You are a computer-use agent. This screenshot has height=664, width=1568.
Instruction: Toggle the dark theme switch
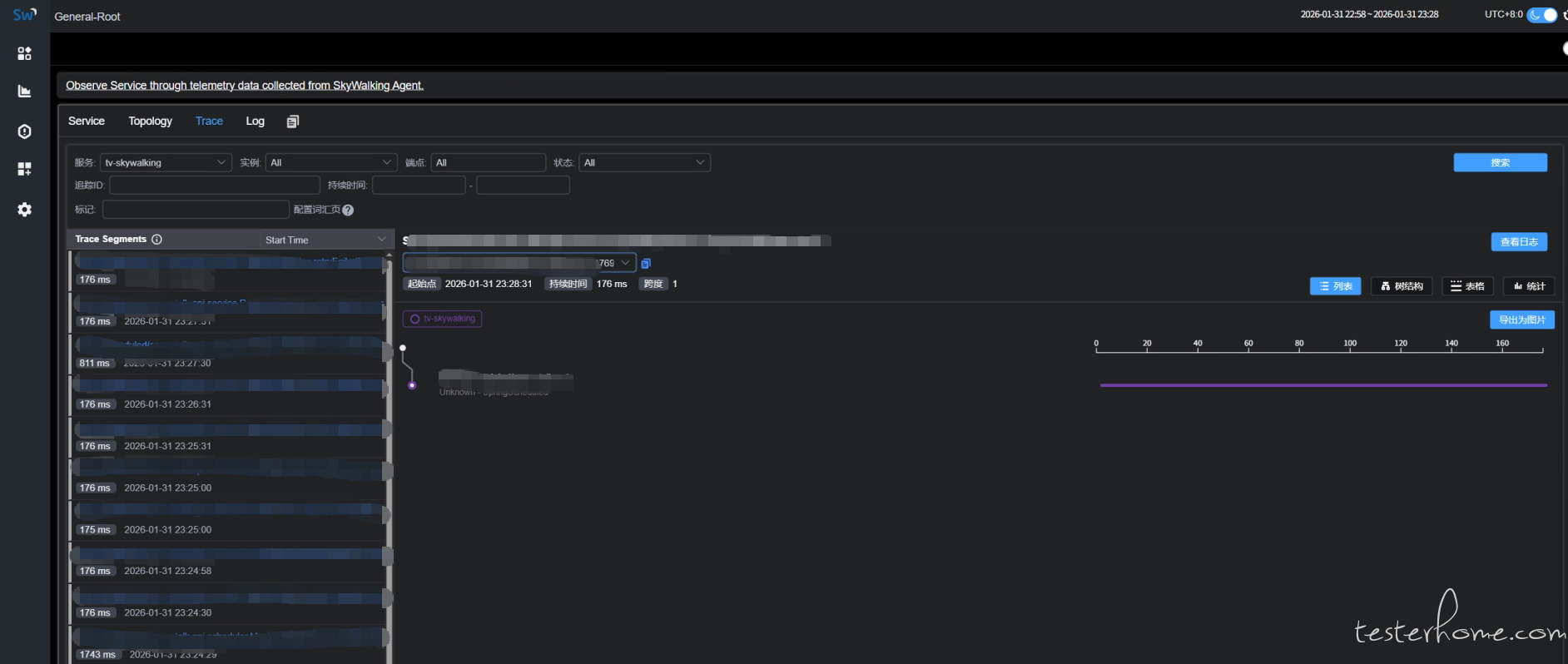click(x=1541, y=15)
